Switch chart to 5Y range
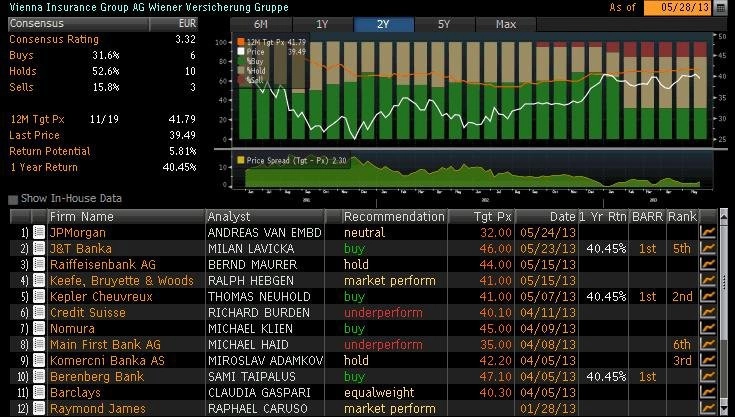The width and height of the screenshot is (735, 417). click(444, 24)
